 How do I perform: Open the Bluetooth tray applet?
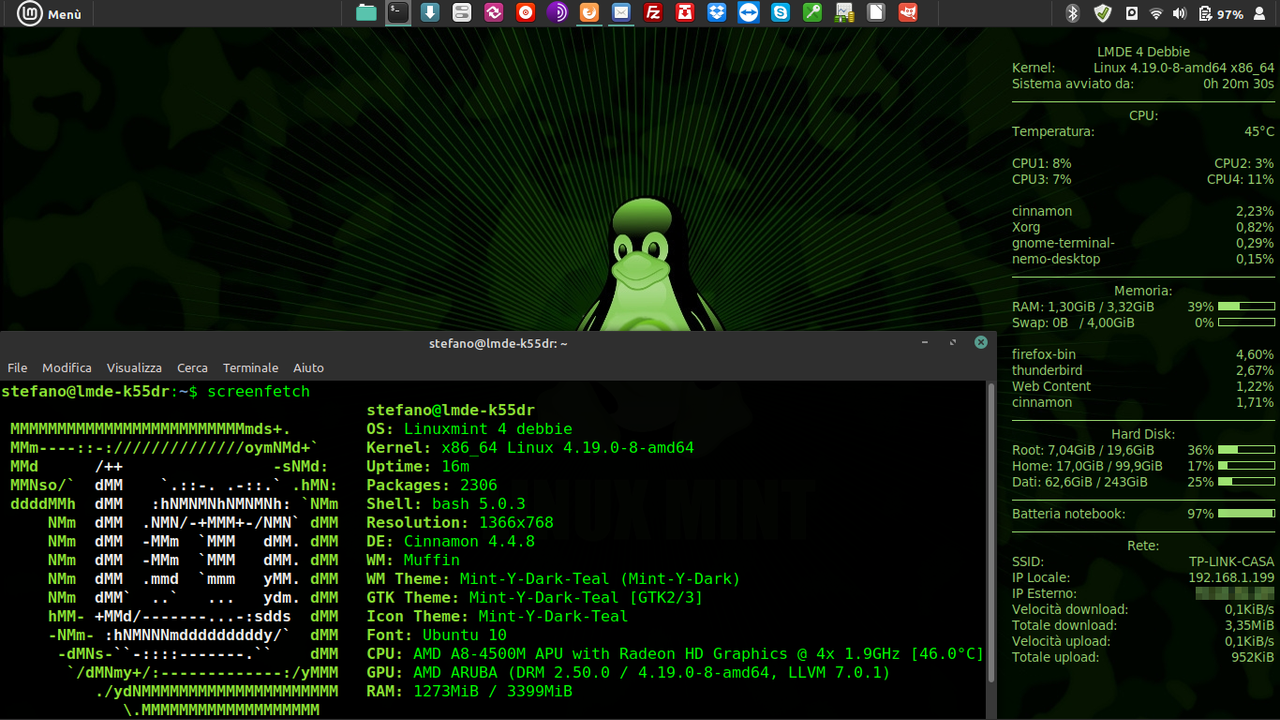1074,14
